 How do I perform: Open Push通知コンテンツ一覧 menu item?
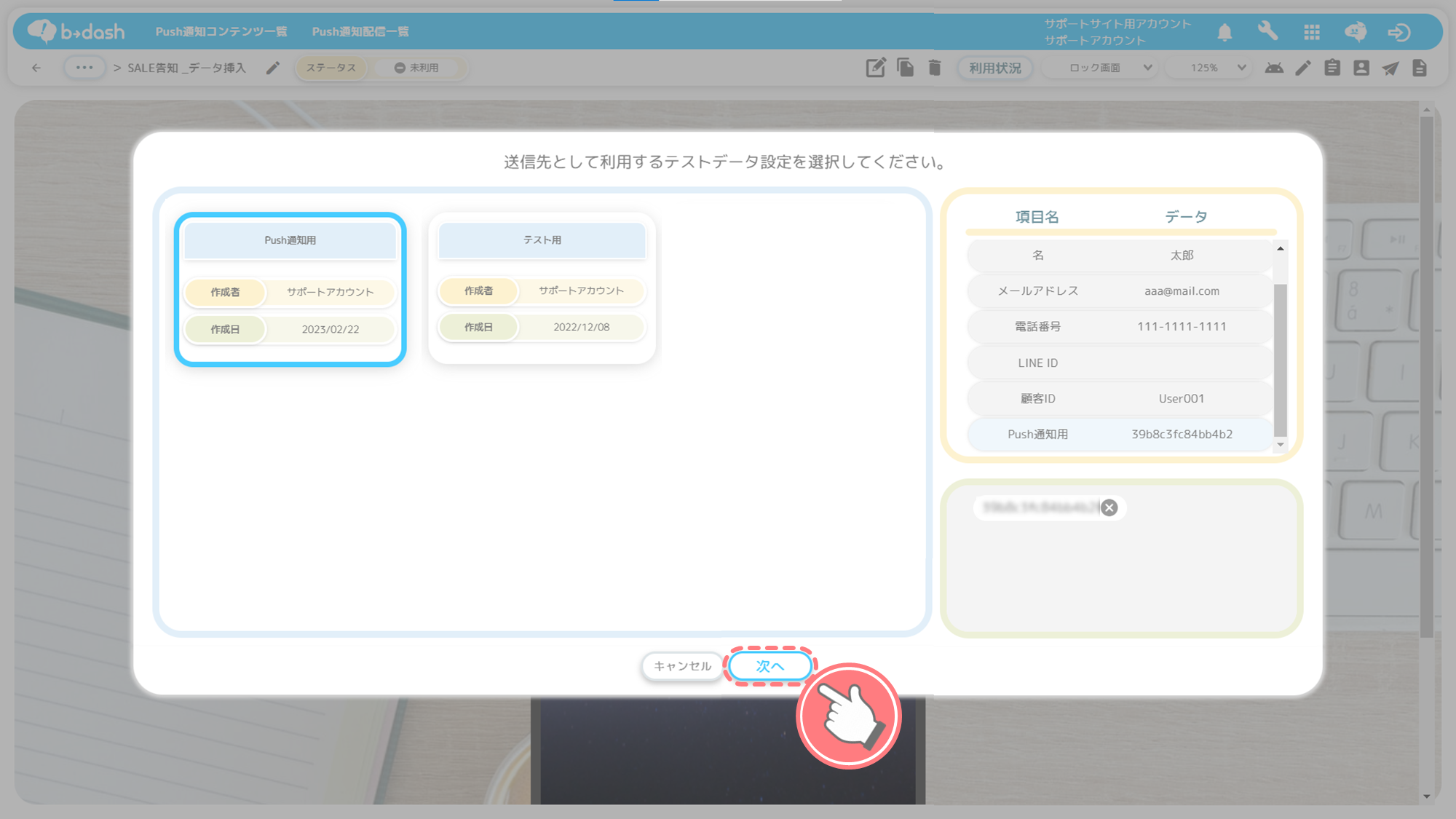(x=221, y=32)
